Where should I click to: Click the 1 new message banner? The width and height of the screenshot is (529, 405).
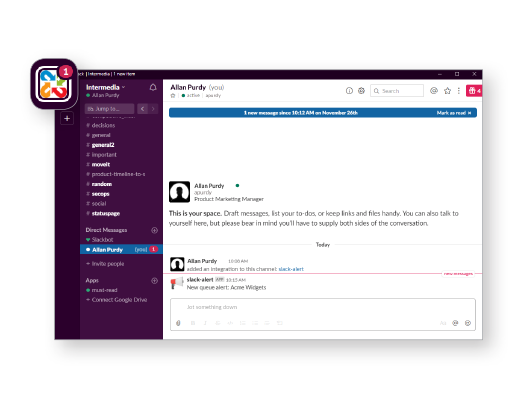coord(301,113)
